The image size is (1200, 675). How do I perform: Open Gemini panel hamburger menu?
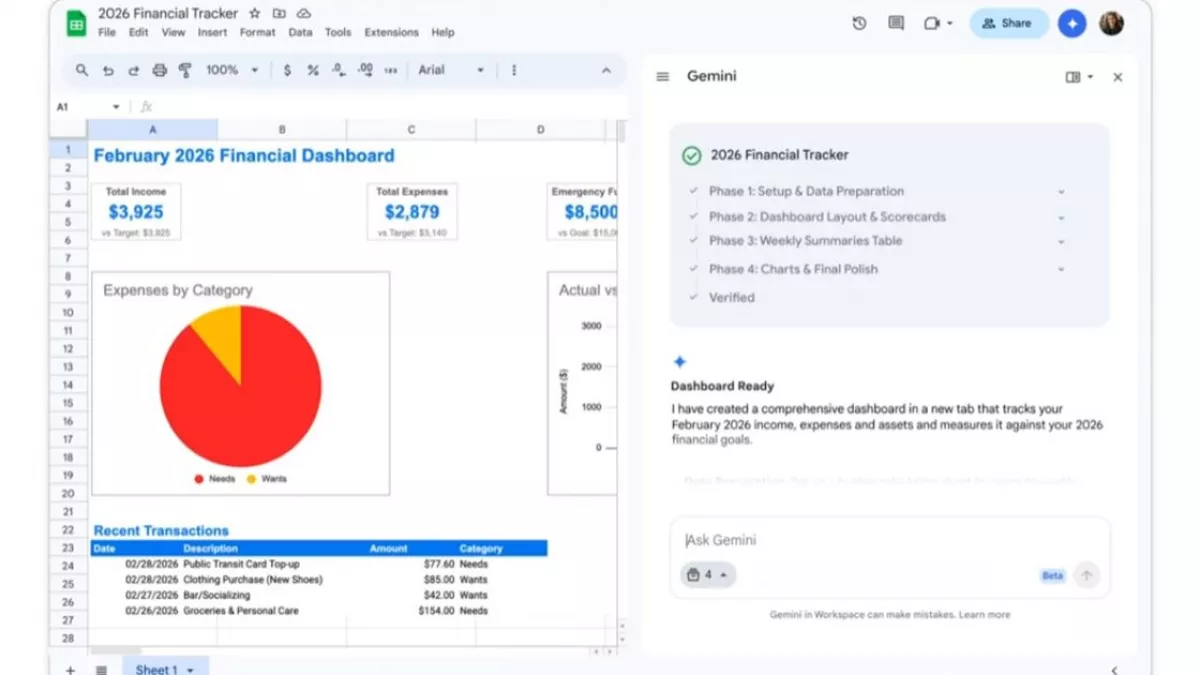[x=662, y=77]
